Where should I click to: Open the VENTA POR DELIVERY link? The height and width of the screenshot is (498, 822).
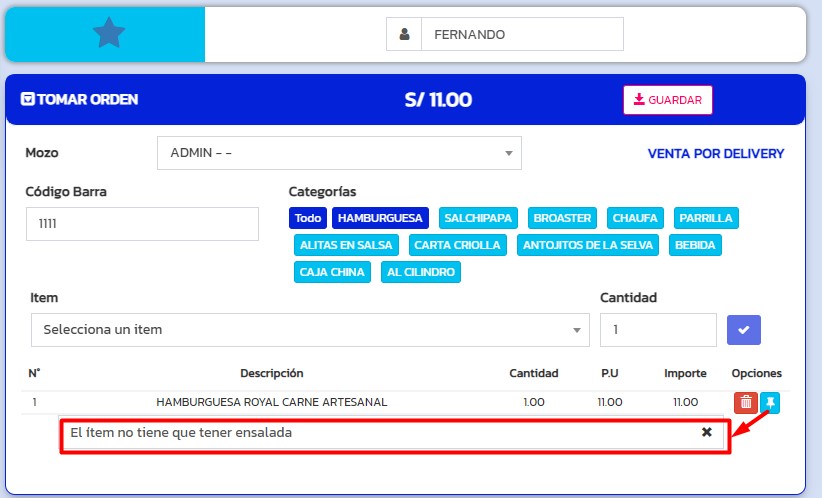pos(715,154)
